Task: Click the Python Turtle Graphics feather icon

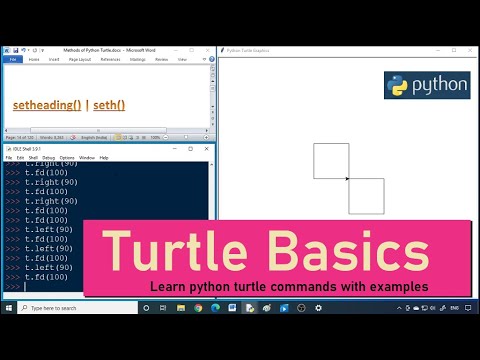Action: (x=222, y=50)
